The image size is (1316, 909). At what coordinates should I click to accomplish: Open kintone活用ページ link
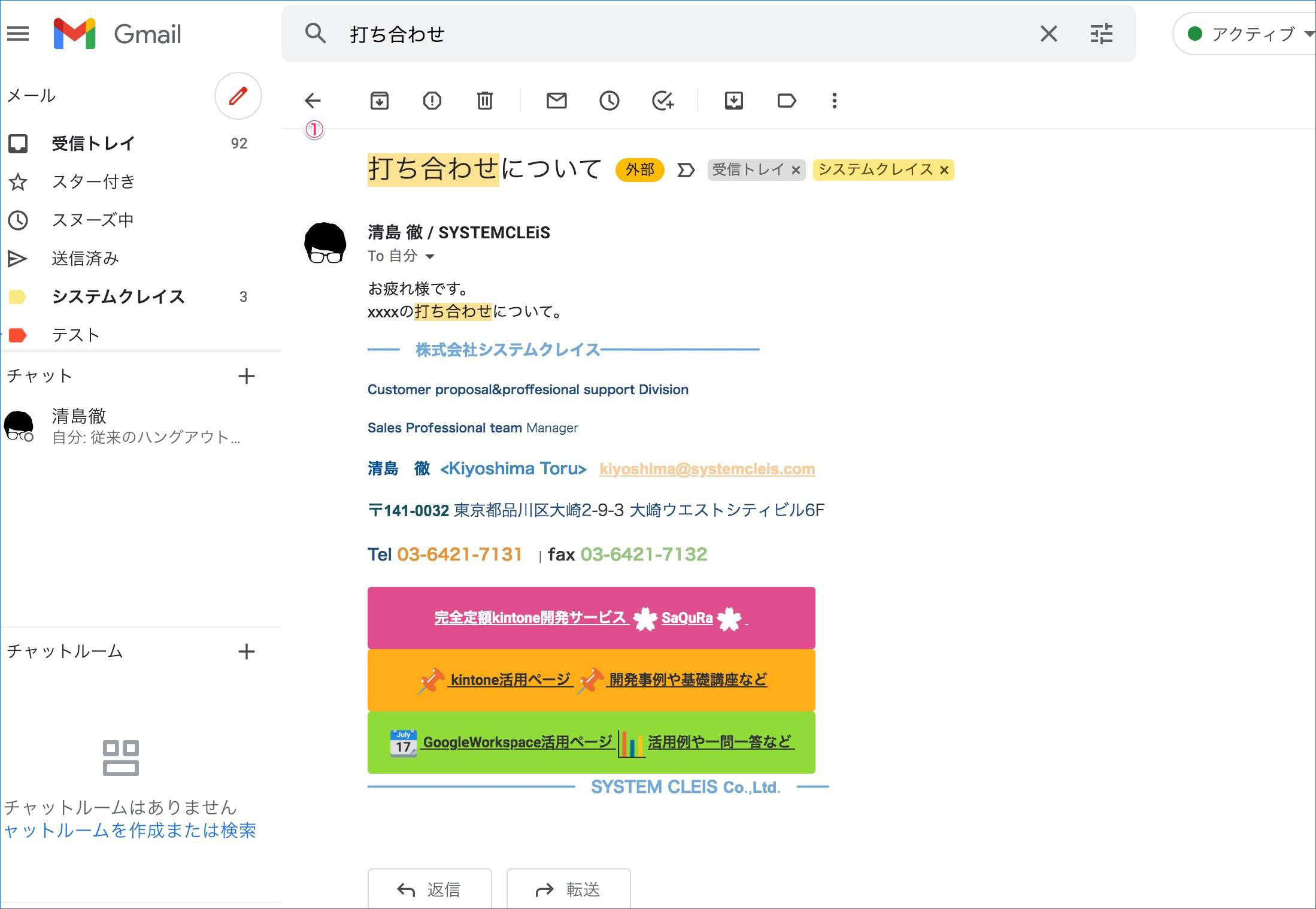511,680
